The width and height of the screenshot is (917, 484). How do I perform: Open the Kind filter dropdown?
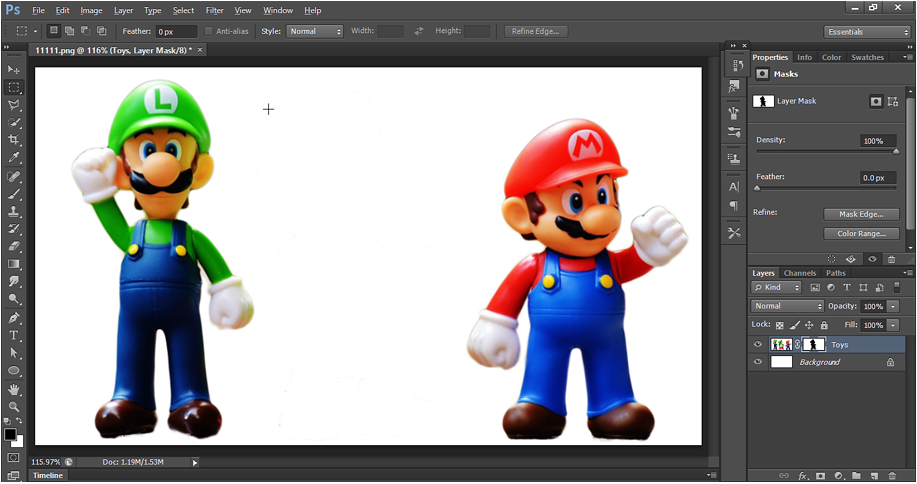pos(776,288)
